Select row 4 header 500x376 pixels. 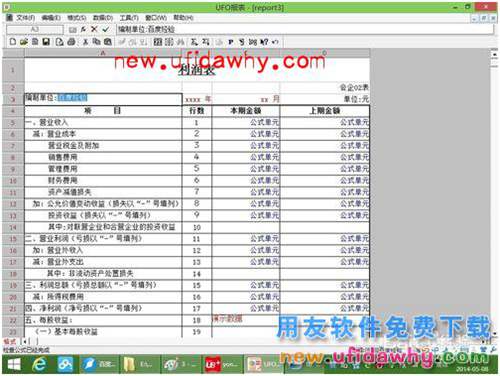point(13,111)
